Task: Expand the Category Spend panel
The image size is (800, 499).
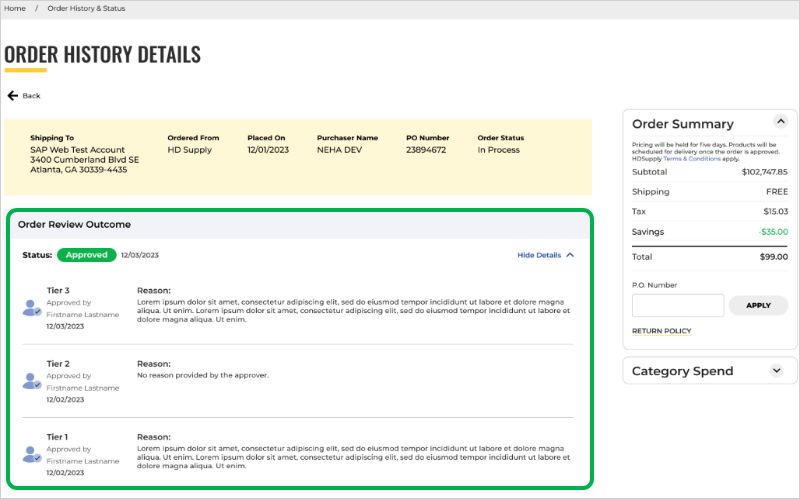Action: pos(777,370)
